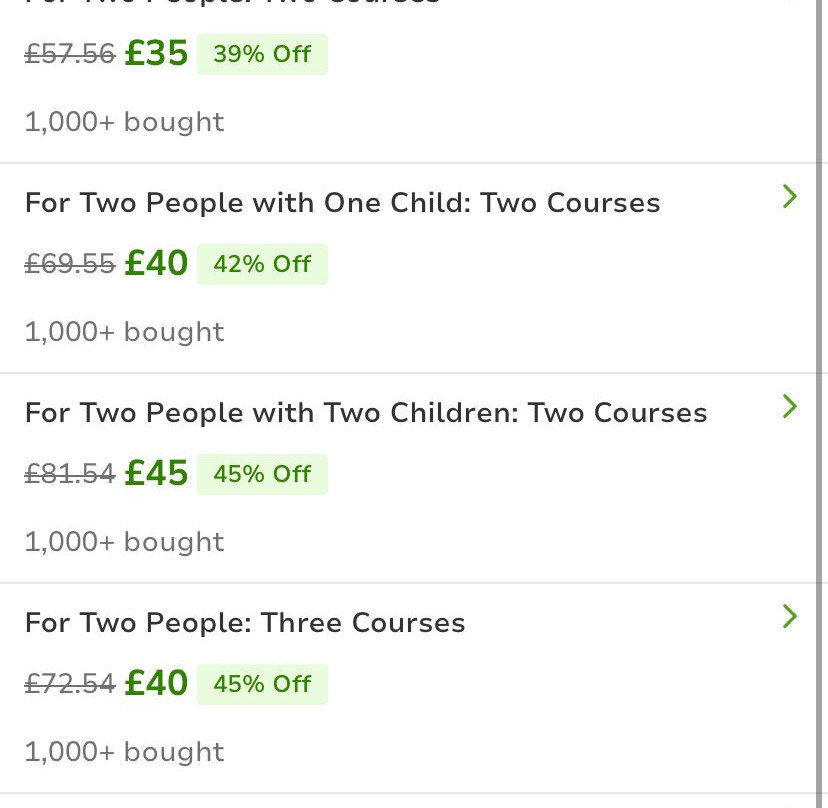Select the £40 price for the One Child option
Screen dimensions: 828x808
pyautogui.click(x=156, y=264)
